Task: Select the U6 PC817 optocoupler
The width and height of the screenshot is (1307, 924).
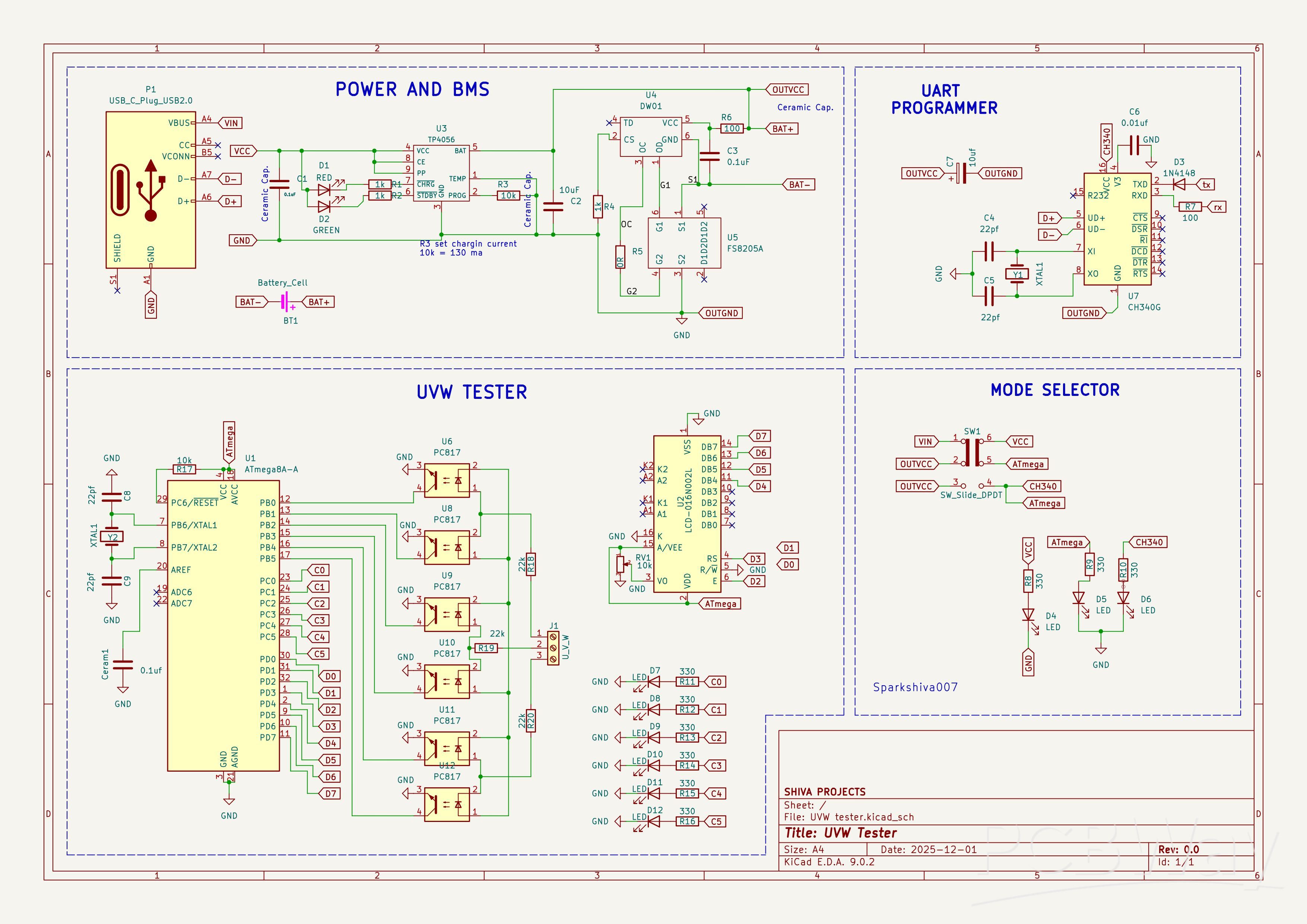Action: 447,480
